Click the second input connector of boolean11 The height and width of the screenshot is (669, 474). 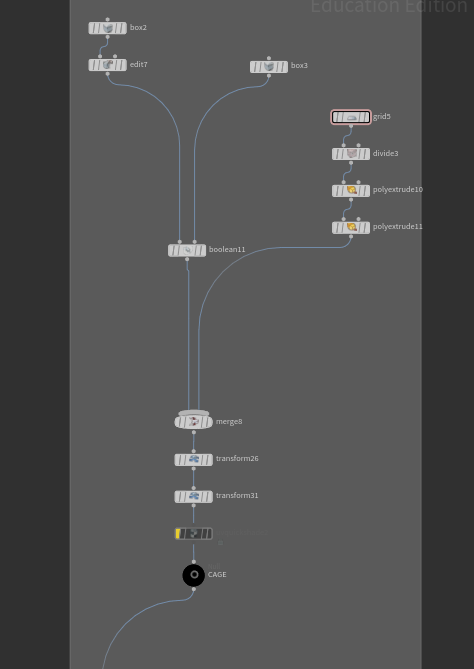coord(195,241)
